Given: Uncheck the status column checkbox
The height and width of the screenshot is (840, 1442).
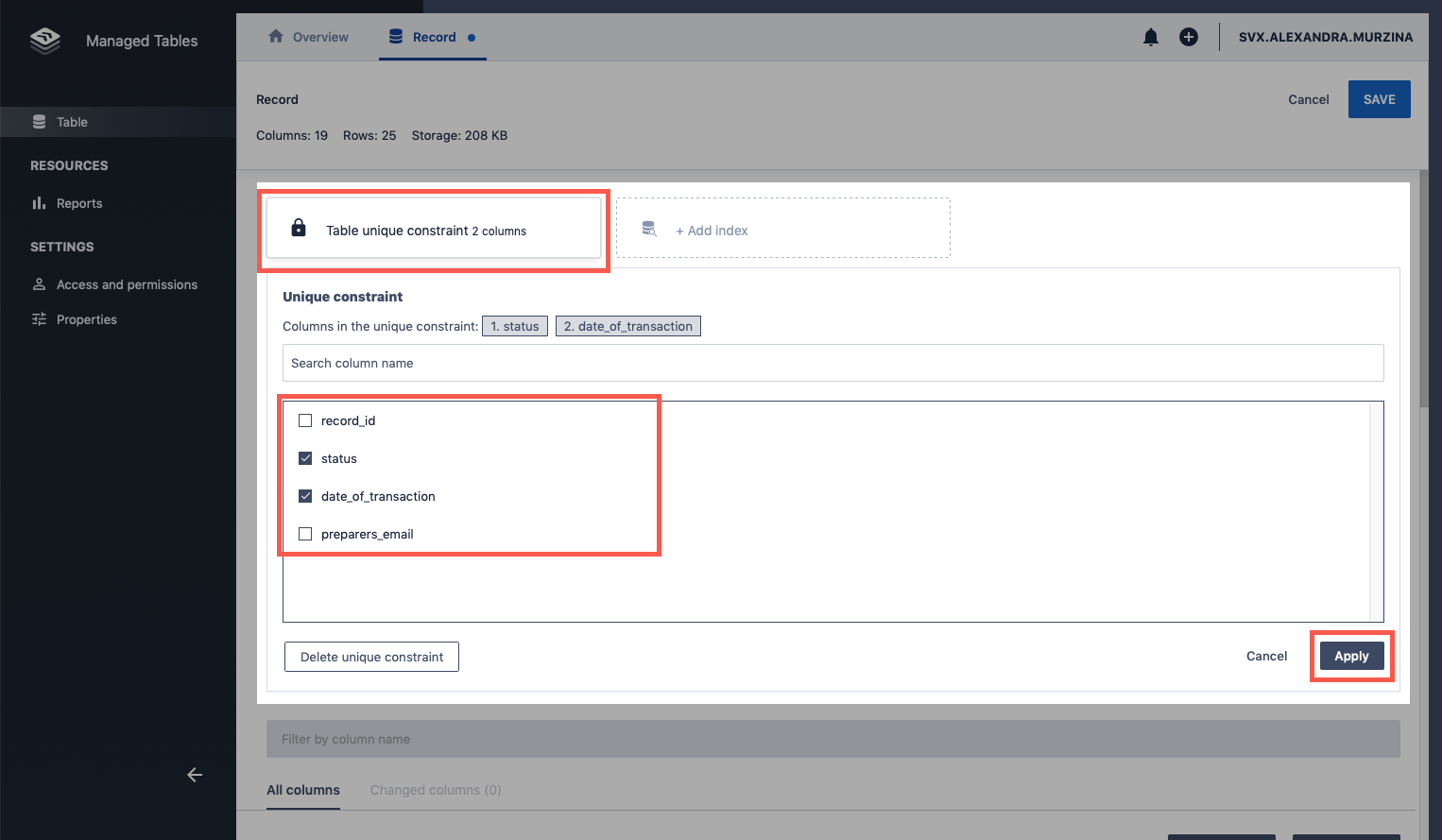Looking at the screenshot, I should pyautogui.click(x=305, y=458).
